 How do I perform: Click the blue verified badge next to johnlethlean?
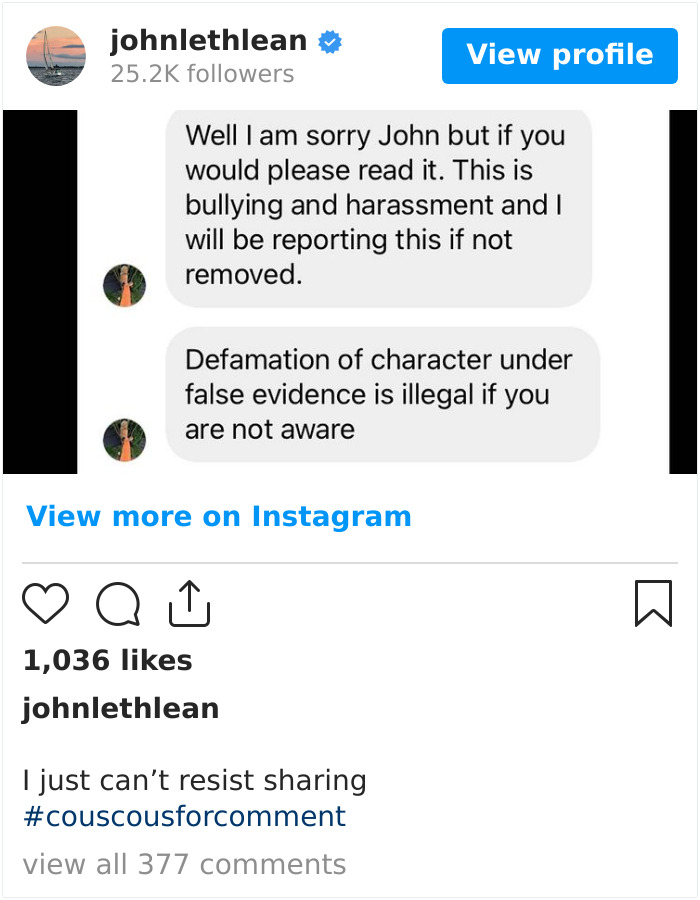click(330, 42)
